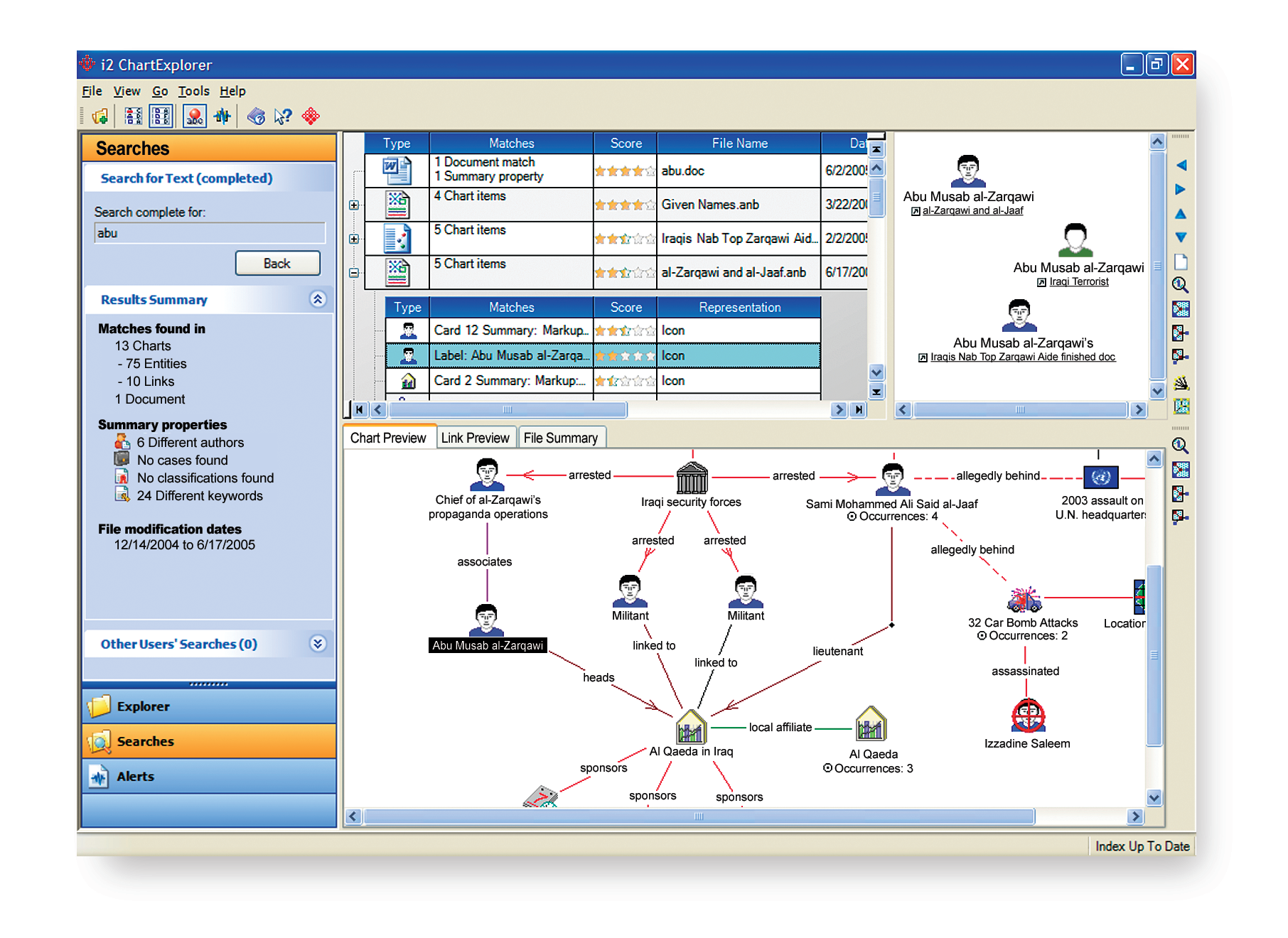Open the Tools menu
The height and width of the screenshot is (938, 1288).
click(193, 91)
